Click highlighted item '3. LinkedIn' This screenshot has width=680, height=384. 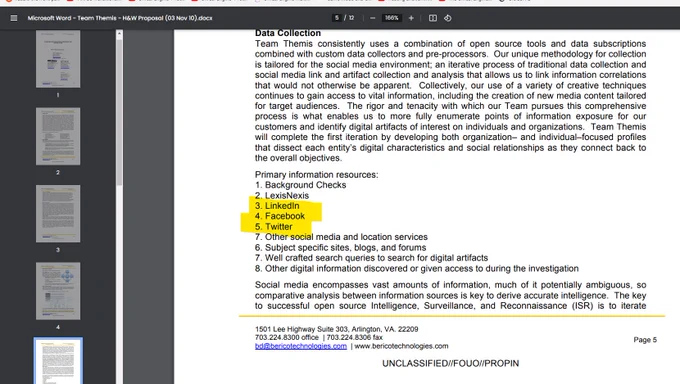coord(277,206)
